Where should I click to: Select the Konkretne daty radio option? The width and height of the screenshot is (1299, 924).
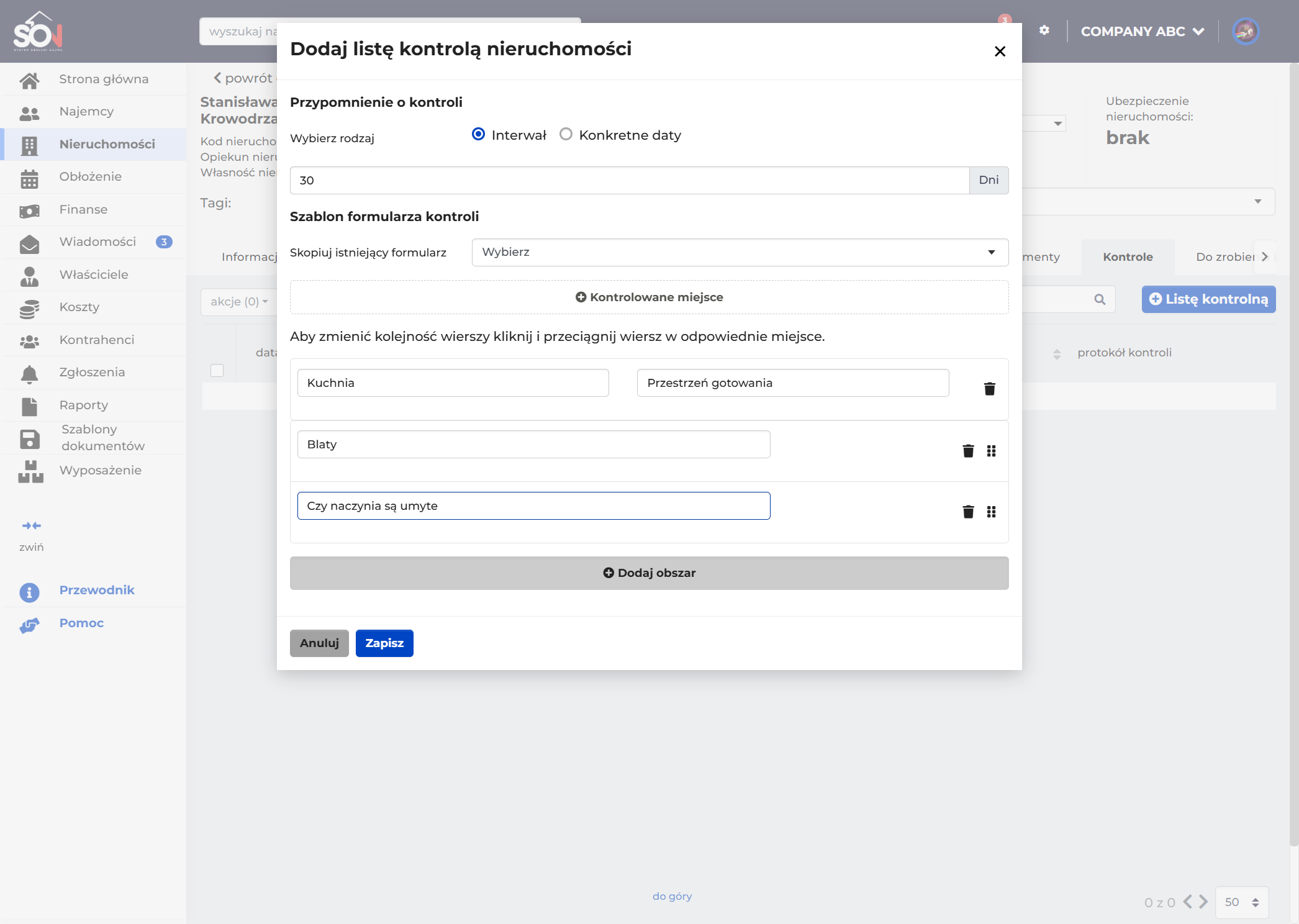tap(566, 134)
